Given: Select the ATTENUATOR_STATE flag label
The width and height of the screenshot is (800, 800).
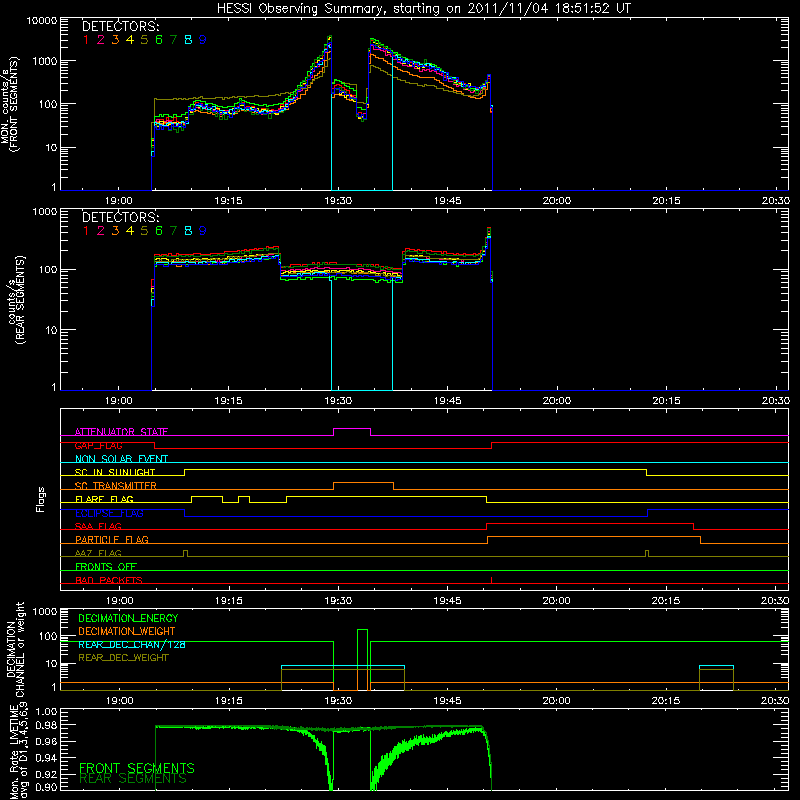Looking at the screenshot, I should 121,432.
